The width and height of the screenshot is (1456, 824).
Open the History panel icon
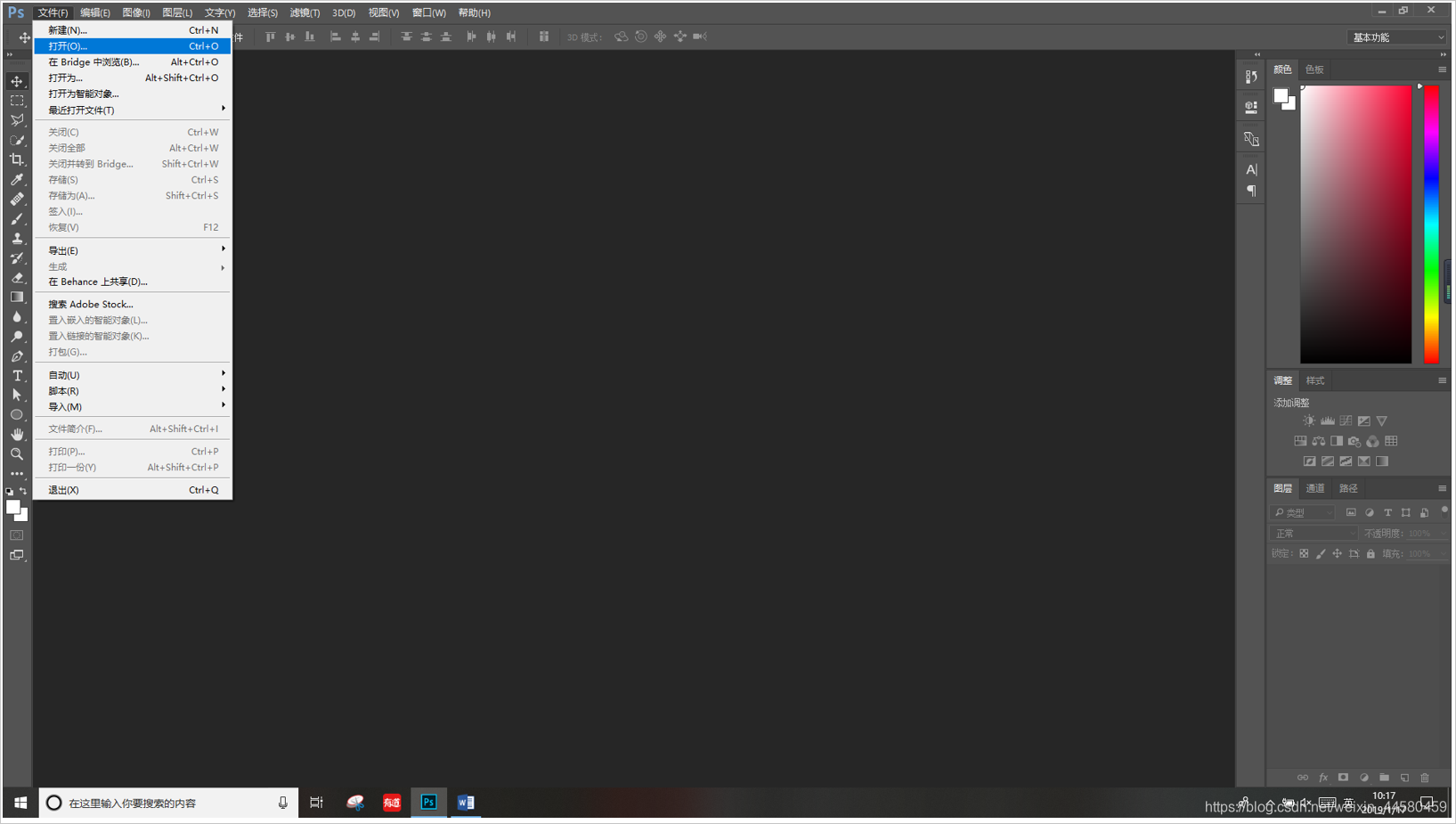tap(1251, 77)
